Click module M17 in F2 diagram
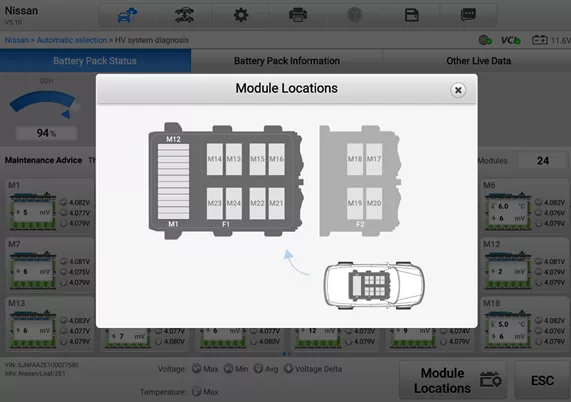Image resolution: width=571 pixels, height=402 pixels. (374, 159)
